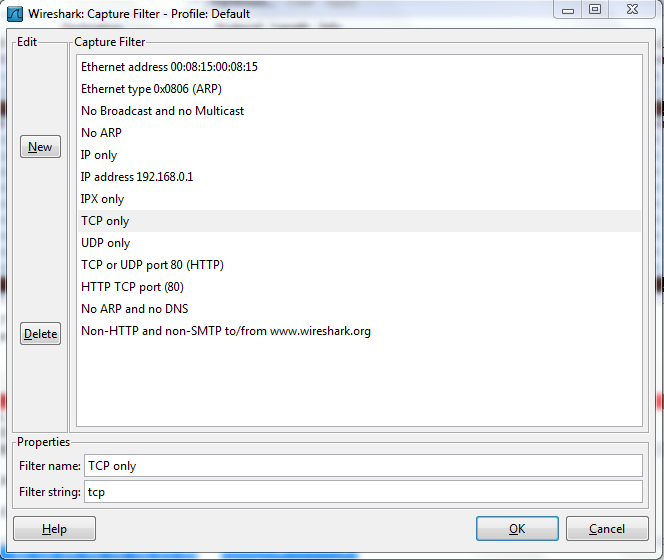Pick the IP only filter

359,155
